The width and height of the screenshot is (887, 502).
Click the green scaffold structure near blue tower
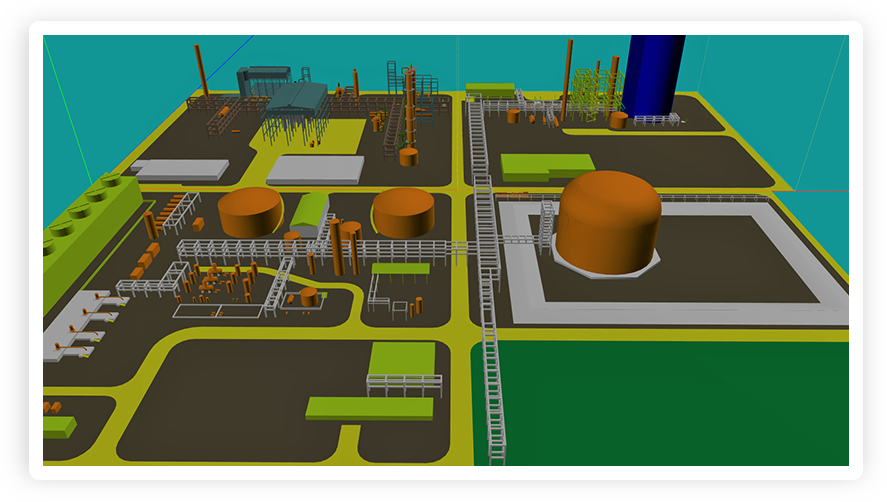point(590,95)
